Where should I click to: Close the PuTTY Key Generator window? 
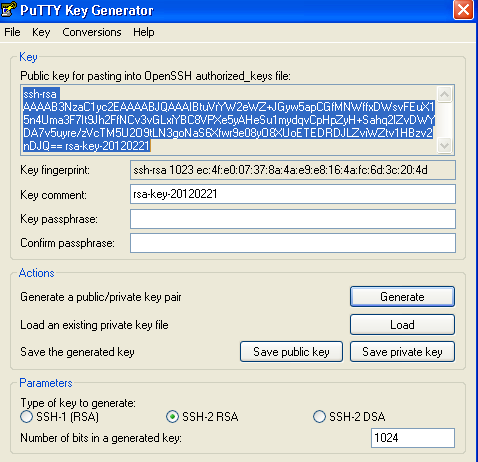(463, 10)
